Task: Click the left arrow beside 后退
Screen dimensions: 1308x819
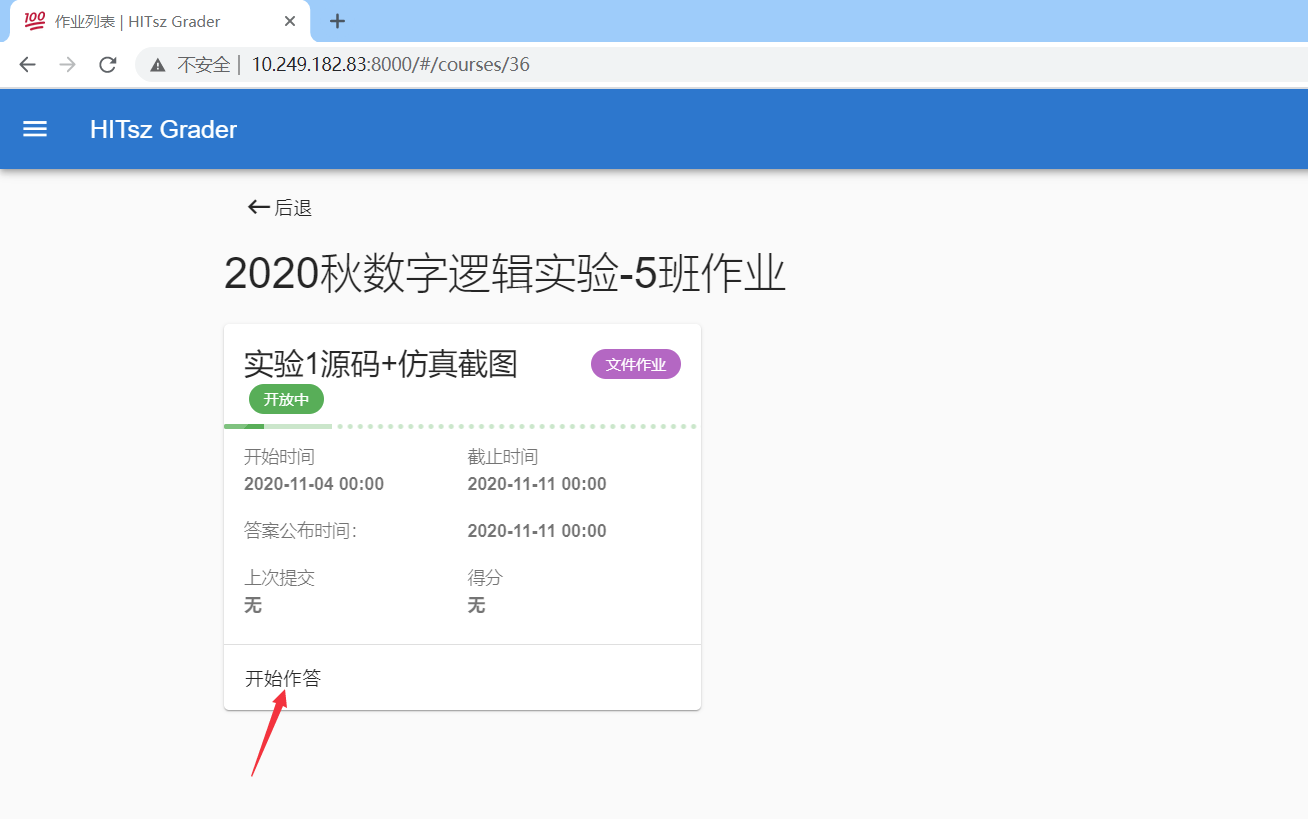Action: [x=258, y=207]
